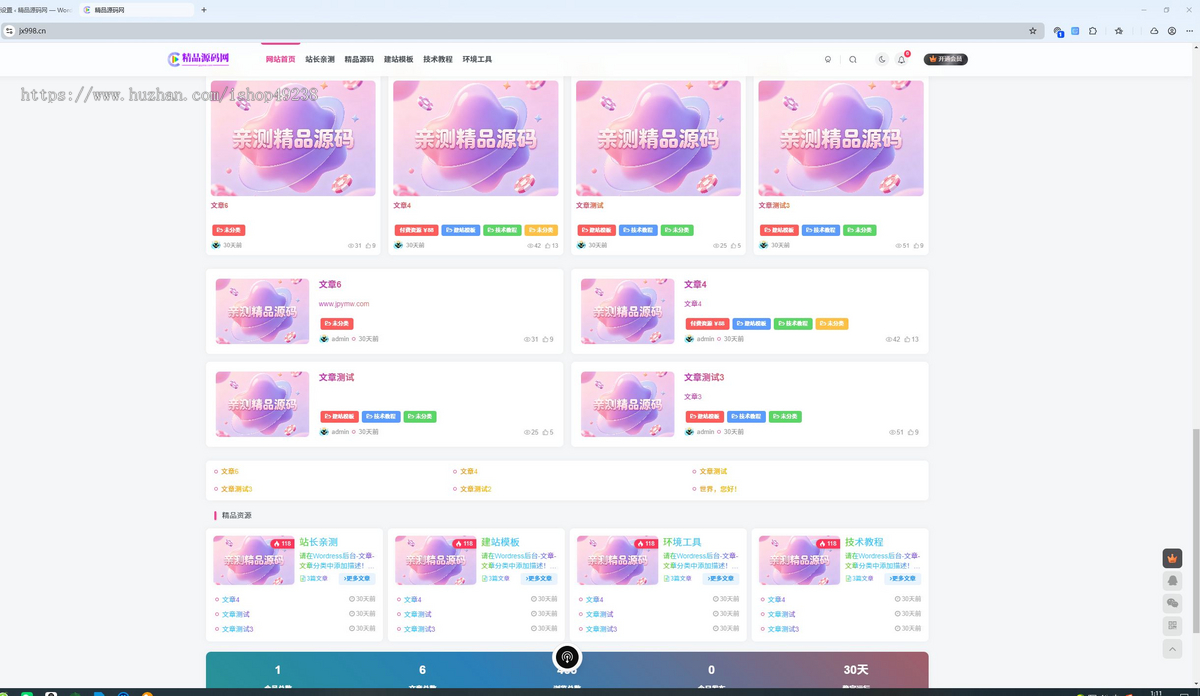Open the 文章4 grid card thumbnail at top
The height and width of the screenshot is (696, 1200).
(476, 138)
